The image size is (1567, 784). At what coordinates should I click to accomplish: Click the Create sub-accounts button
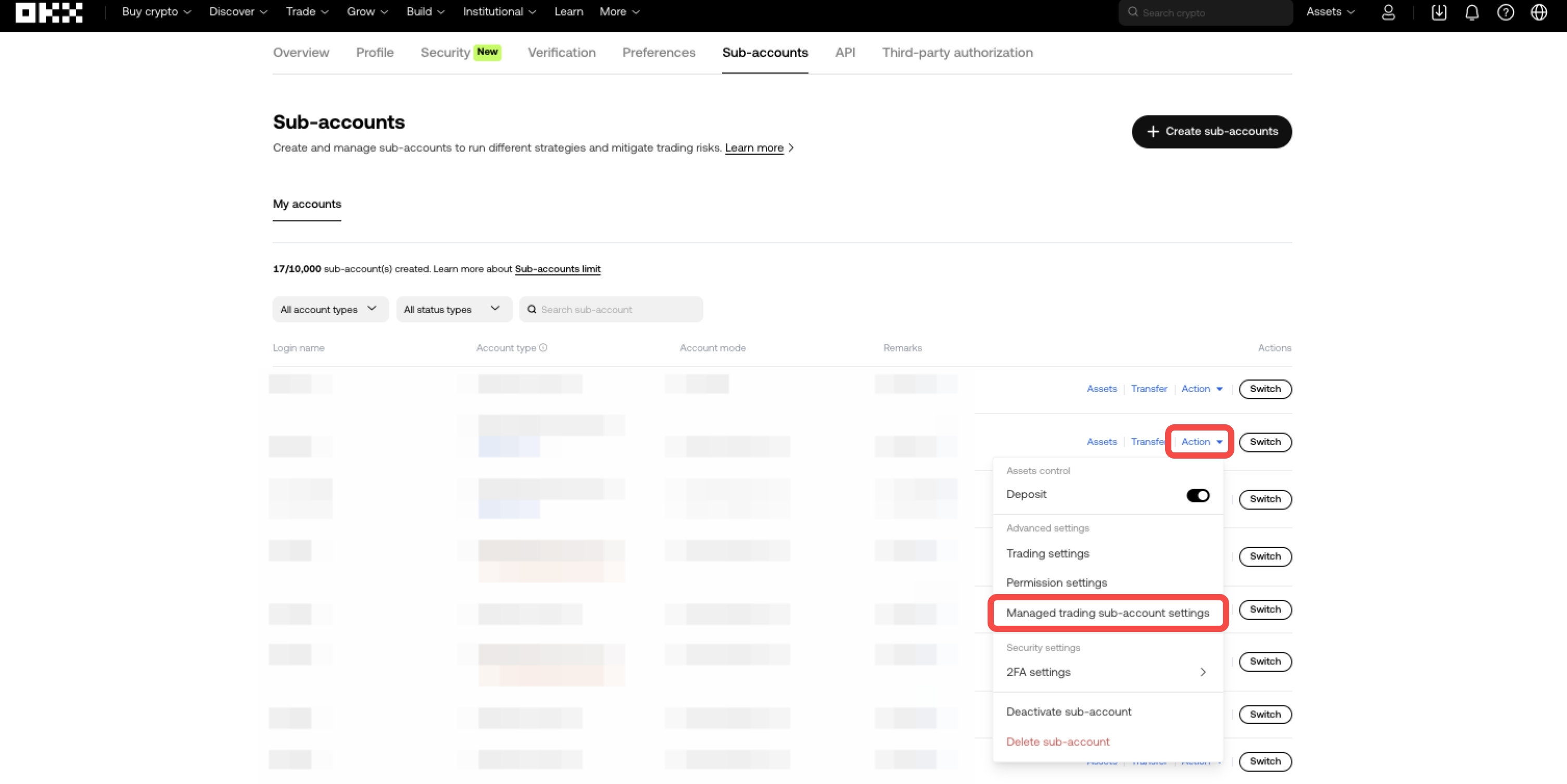[x=1212, y=131]
